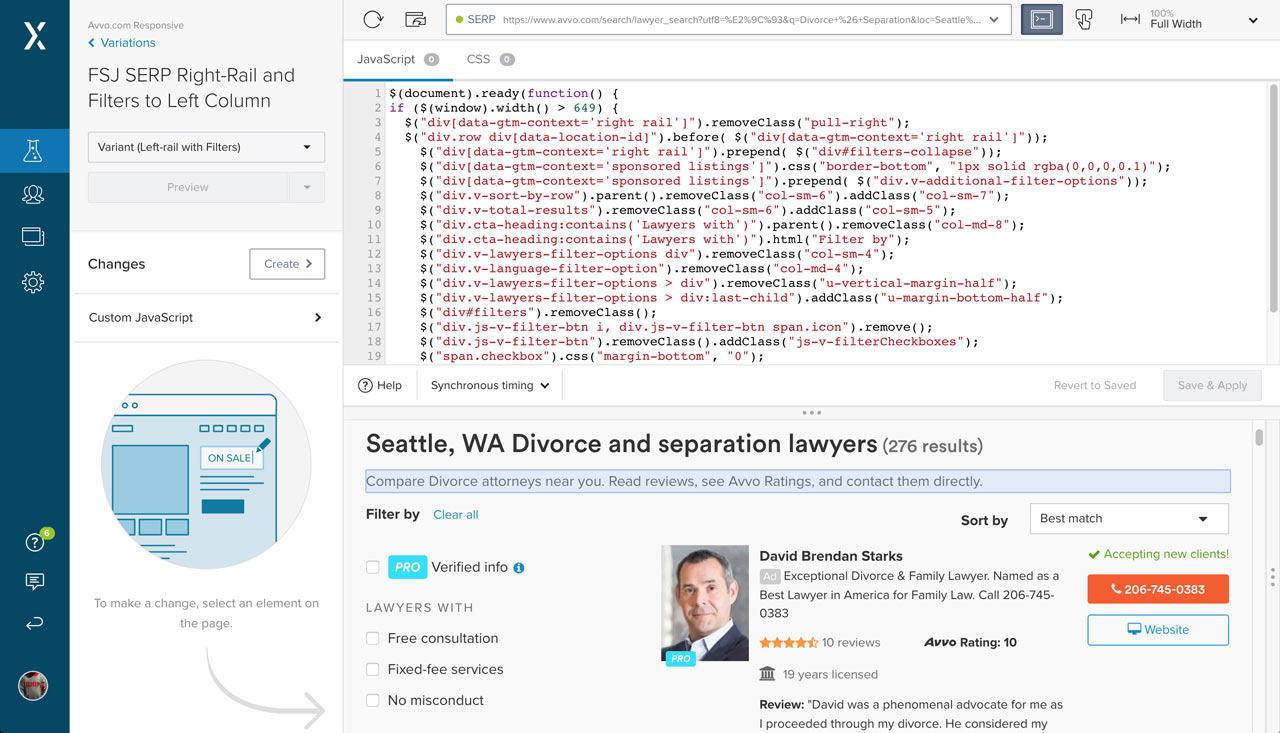Click the Preview button
The height and width of the screenshot is (733, 1280).
tap(187, 187)
